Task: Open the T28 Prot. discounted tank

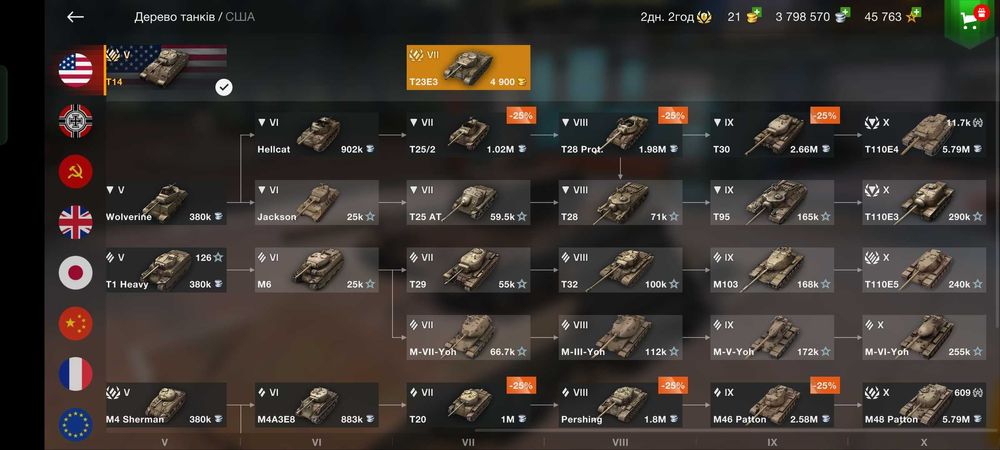Action: point(621,135)
